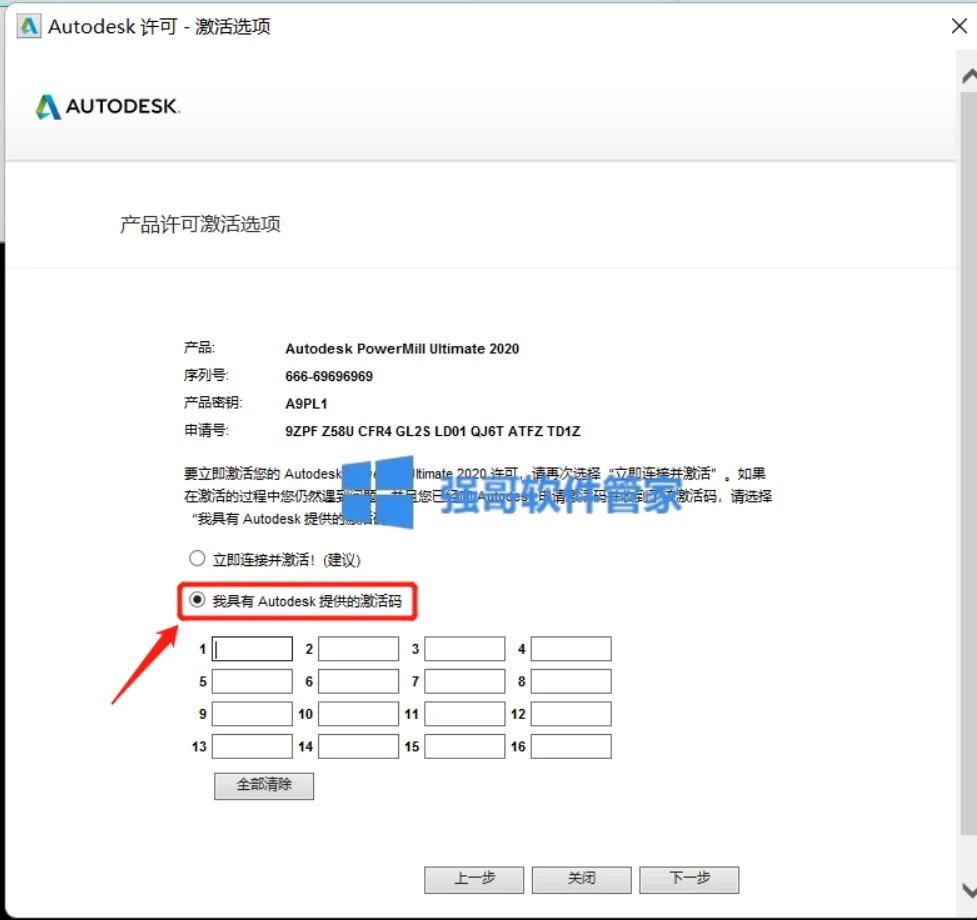Focus activation code field 4
977x920 pixels.
point(571,648)
